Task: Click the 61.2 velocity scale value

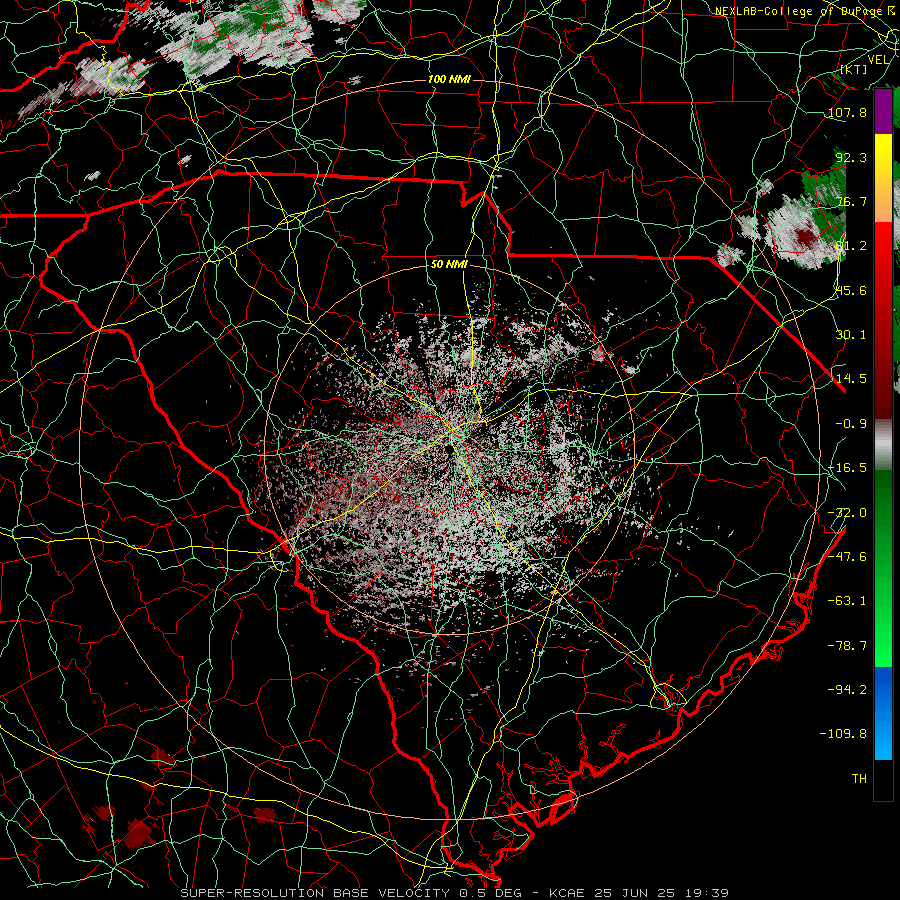Action: (851, 246)
